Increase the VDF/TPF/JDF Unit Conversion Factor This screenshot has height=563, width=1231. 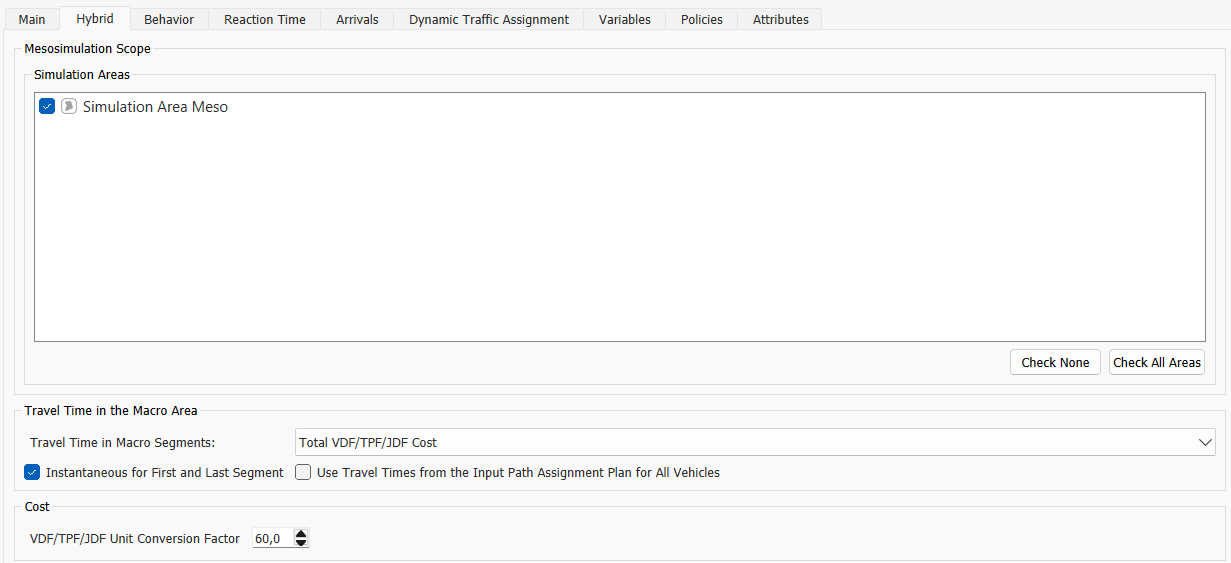point(301,534)
